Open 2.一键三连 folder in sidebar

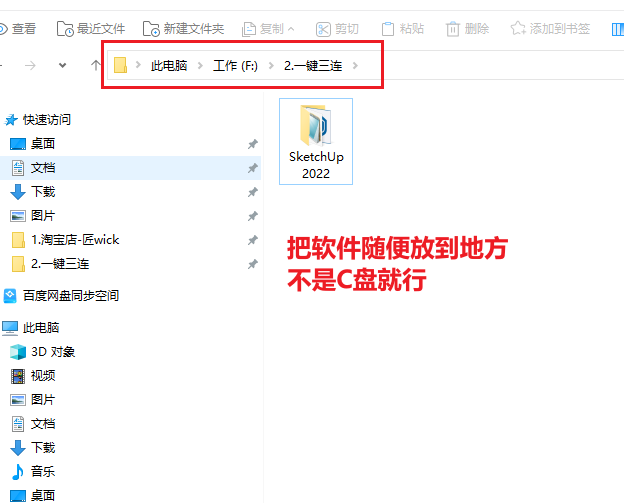click(60, 263)
